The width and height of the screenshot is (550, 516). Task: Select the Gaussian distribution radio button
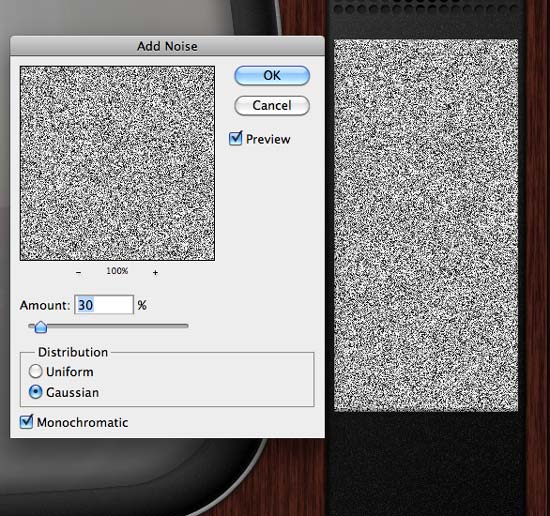click(x=35, y=392)
